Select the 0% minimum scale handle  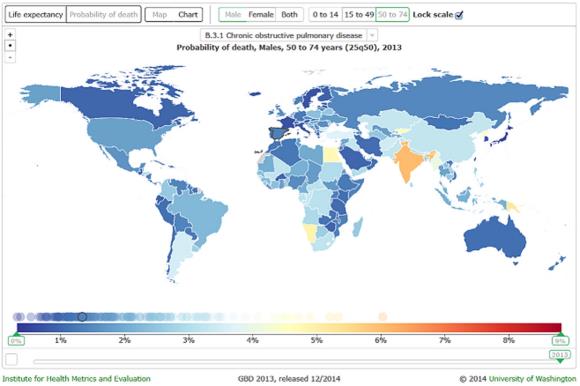click(x=16, y=341)
